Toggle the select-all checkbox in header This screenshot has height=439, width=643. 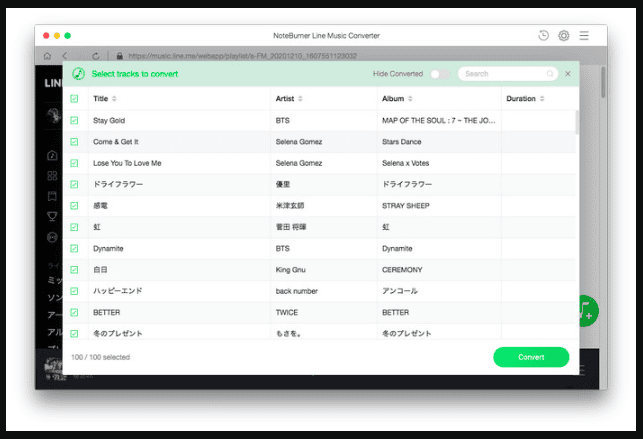pos(74,98)
